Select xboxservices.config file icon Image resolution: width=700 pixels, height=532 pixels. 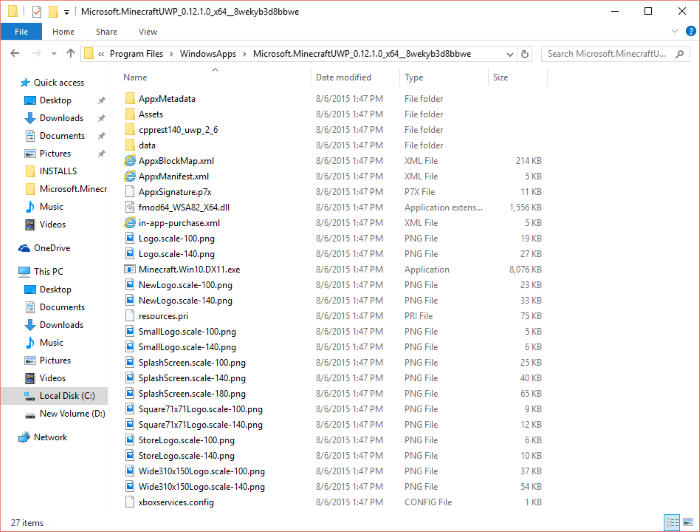129,502
